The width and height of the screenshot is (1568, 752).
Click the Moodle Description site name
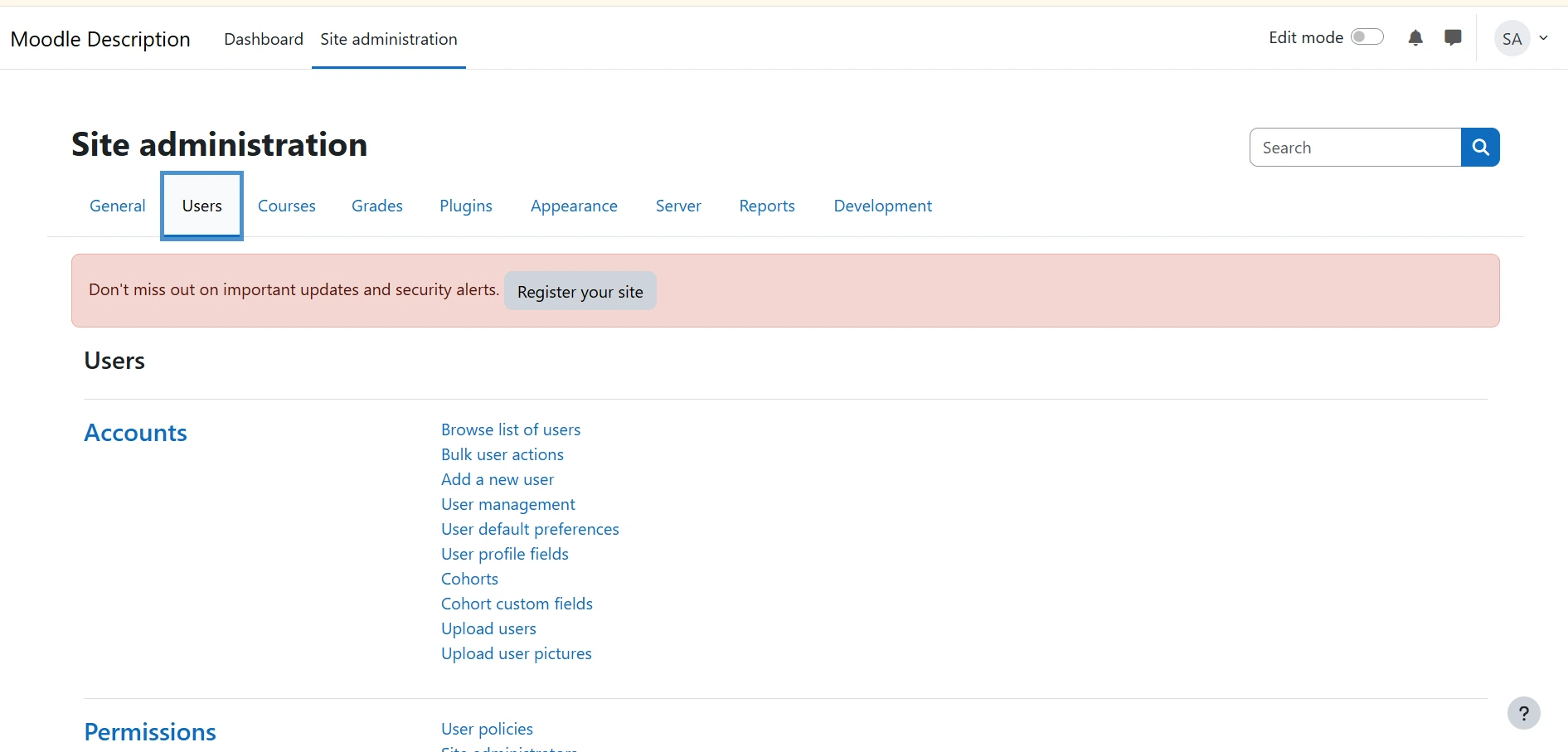100,39
